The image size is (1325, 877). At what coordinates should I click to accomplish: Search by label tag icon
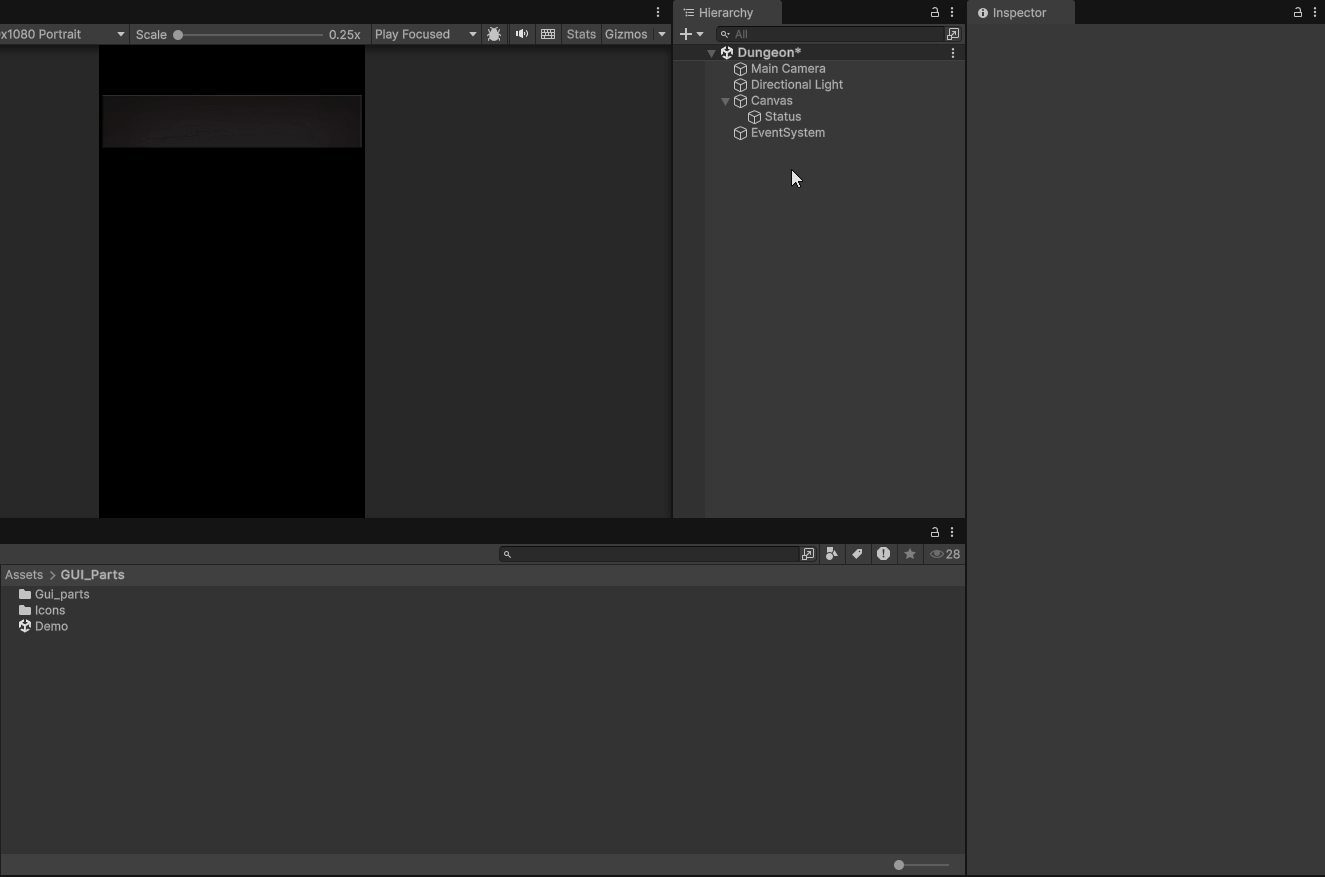tap(858, 554)
